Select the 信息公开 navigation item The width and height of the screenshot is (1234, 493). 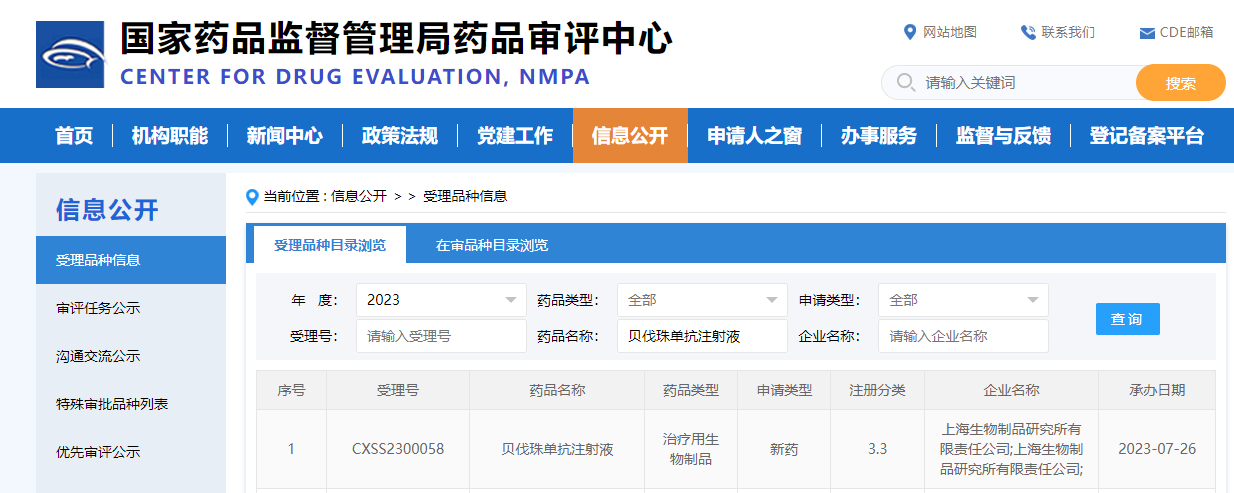[x=630, y=136]
